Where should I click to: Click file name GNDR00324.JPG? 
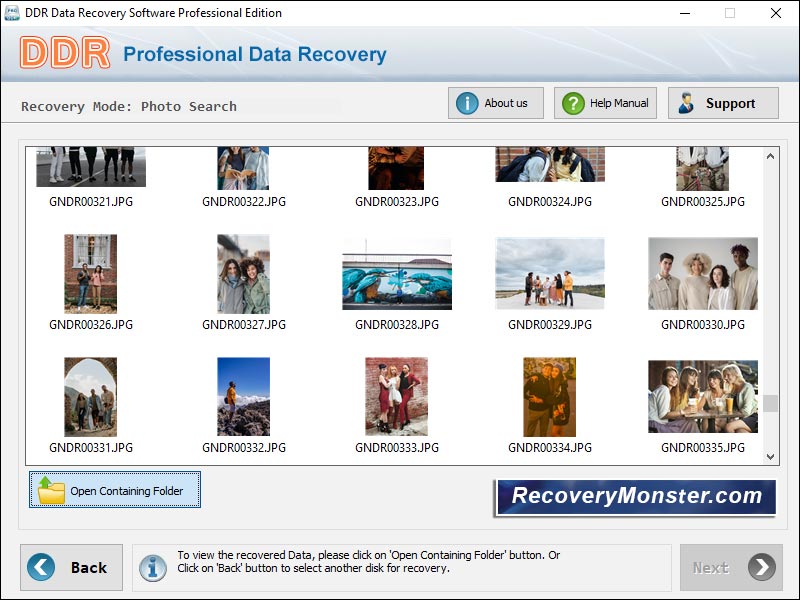[550, 202]
